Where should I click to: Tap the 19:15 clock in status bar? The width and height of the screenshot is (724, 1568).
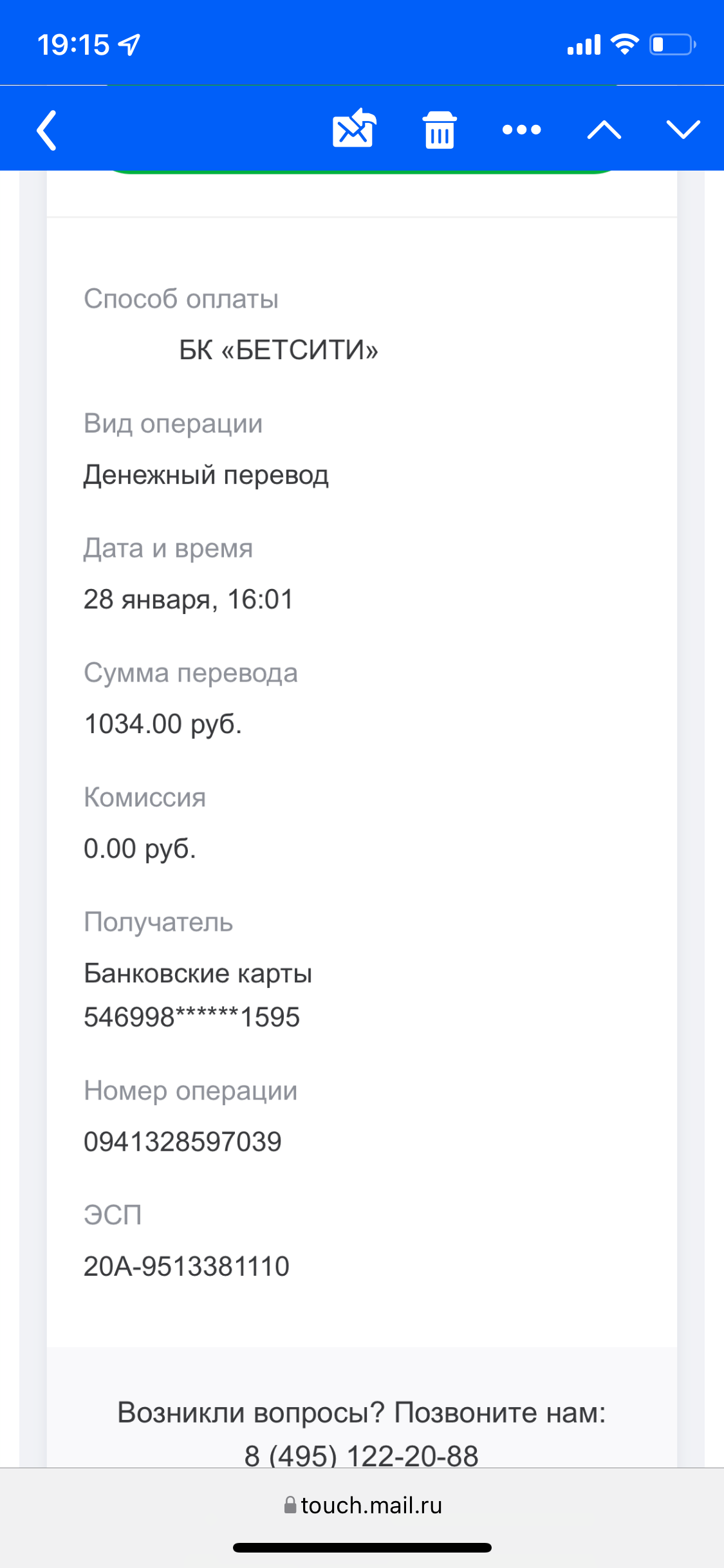click(x=73, y=45)
